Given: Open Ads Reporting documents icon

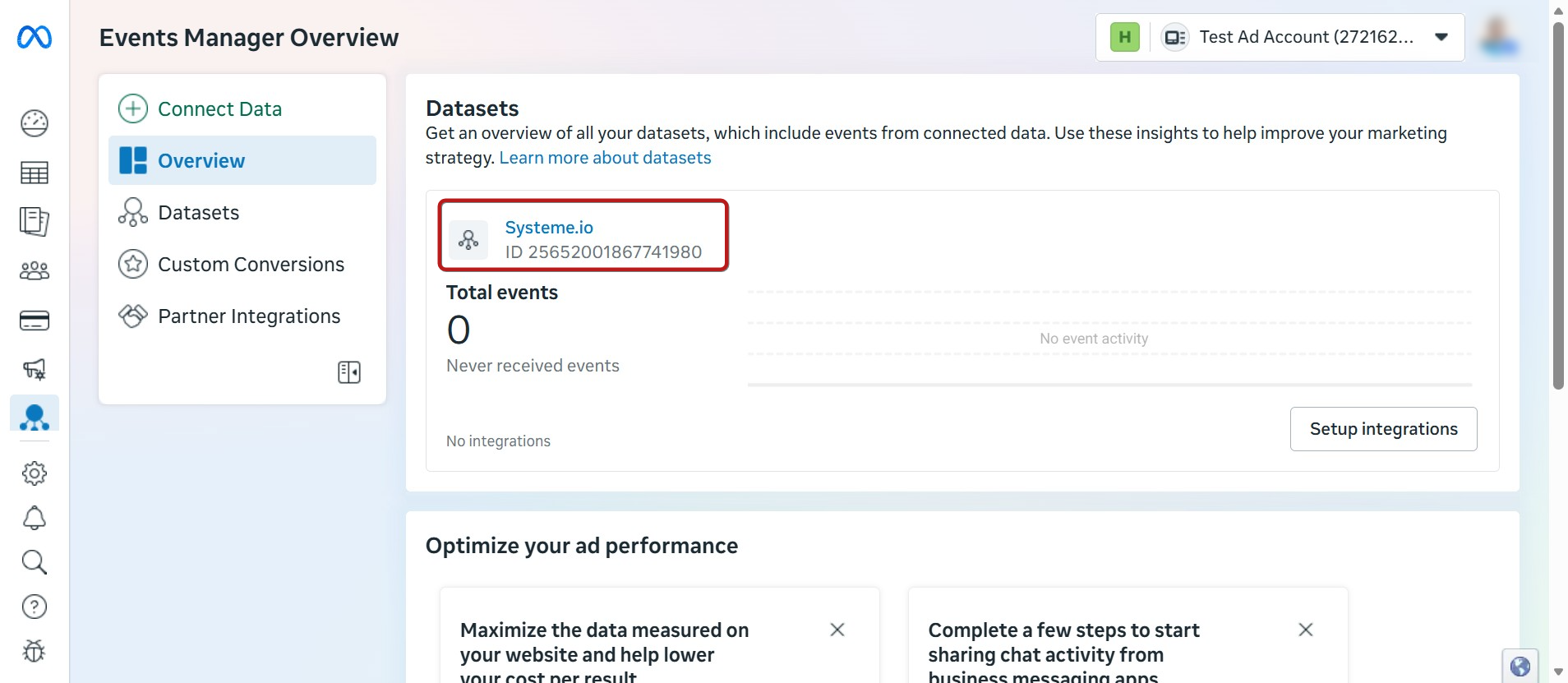Looking at the screenshot, I should point(35,221).
